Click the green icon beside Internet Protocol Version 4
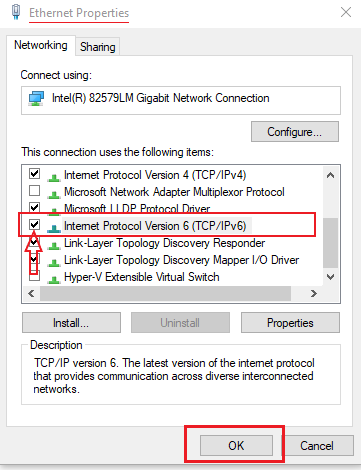361x470 pixels. [x=54, y=176]
